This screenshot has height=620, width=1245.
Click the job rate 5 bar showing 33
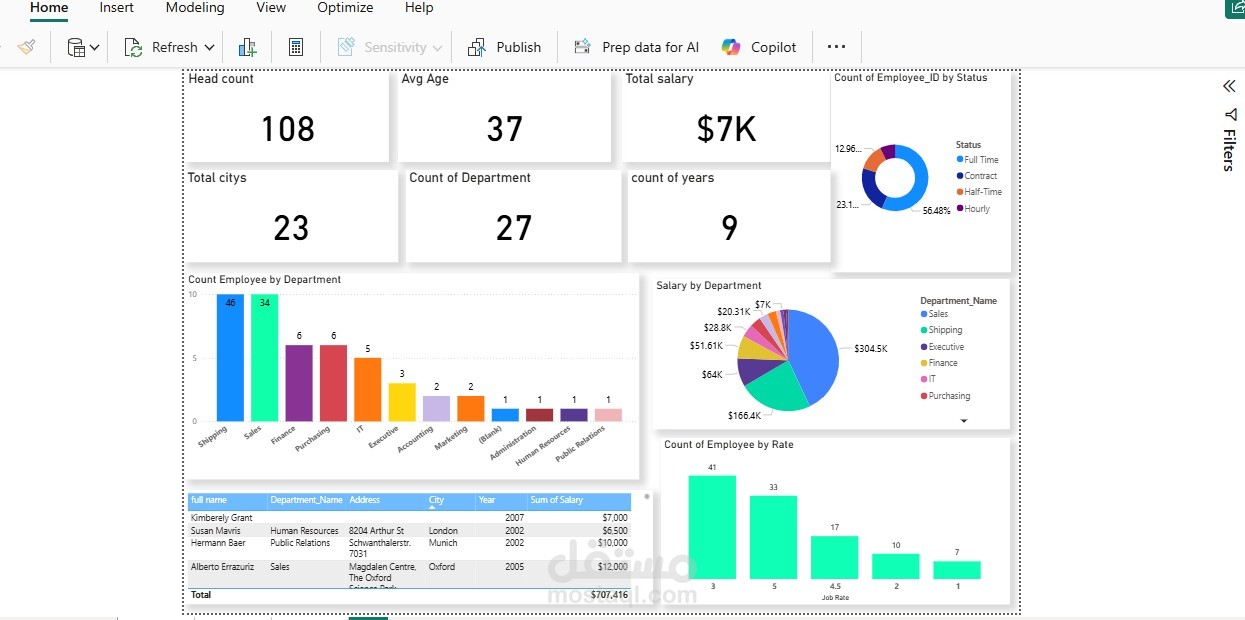[773, 537]
